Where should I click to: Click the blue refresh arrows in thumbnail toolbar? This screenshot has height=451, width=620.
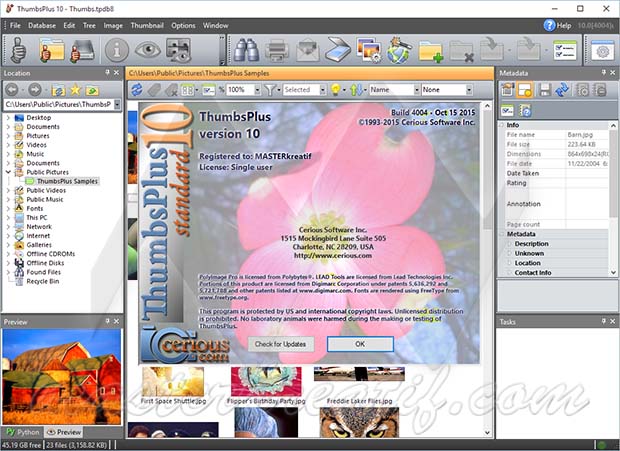137,90
